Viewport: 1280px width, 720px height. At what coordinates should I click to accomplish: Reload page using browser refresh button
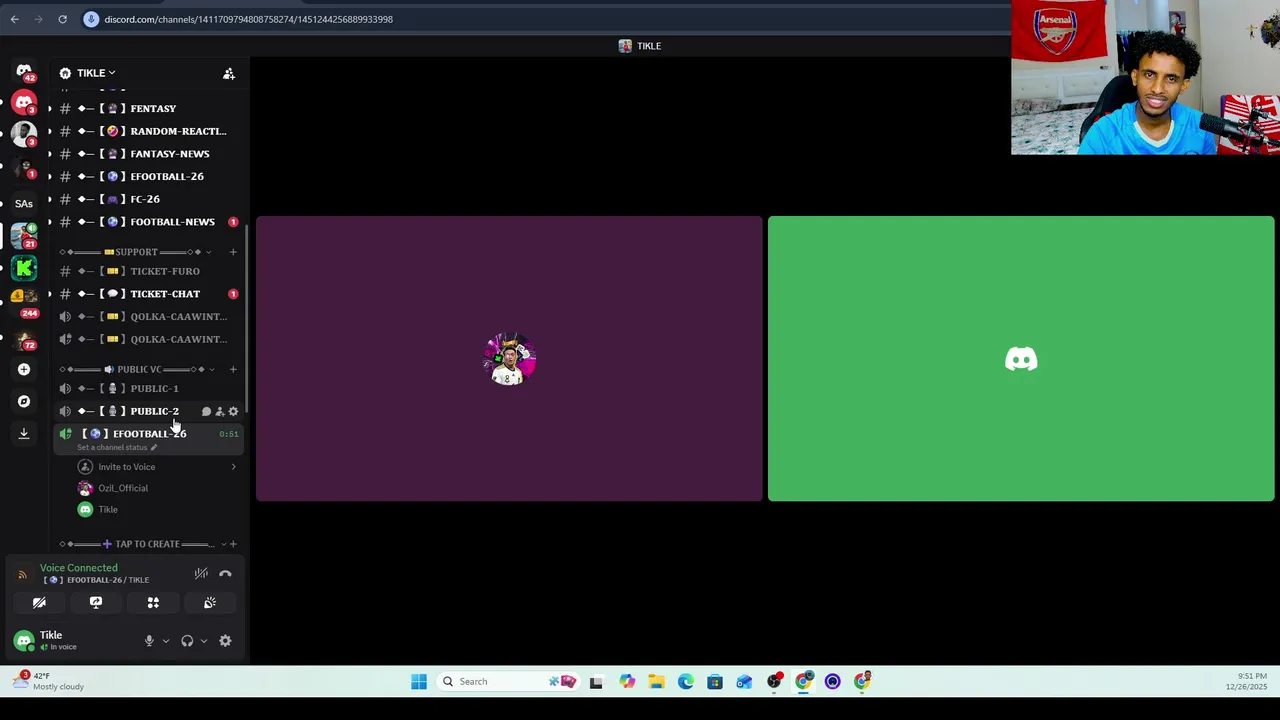pyautogui.click(x=62, y=19)
